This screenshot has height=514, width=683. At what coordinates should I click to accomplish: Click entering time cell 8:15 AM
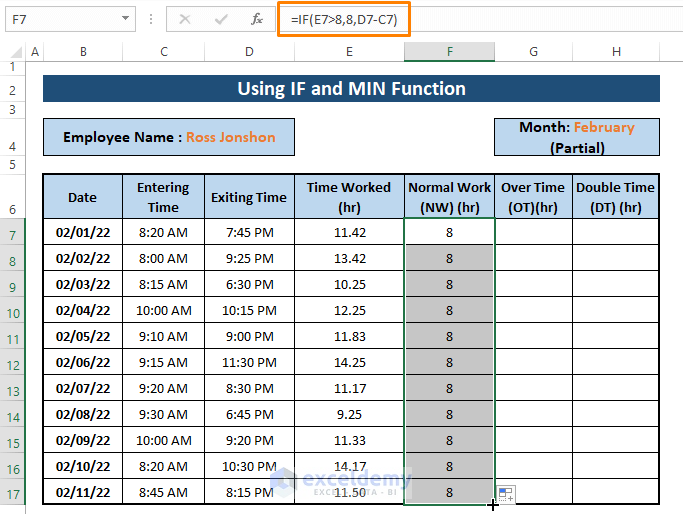pyautogui.click(x=163, y=284)
